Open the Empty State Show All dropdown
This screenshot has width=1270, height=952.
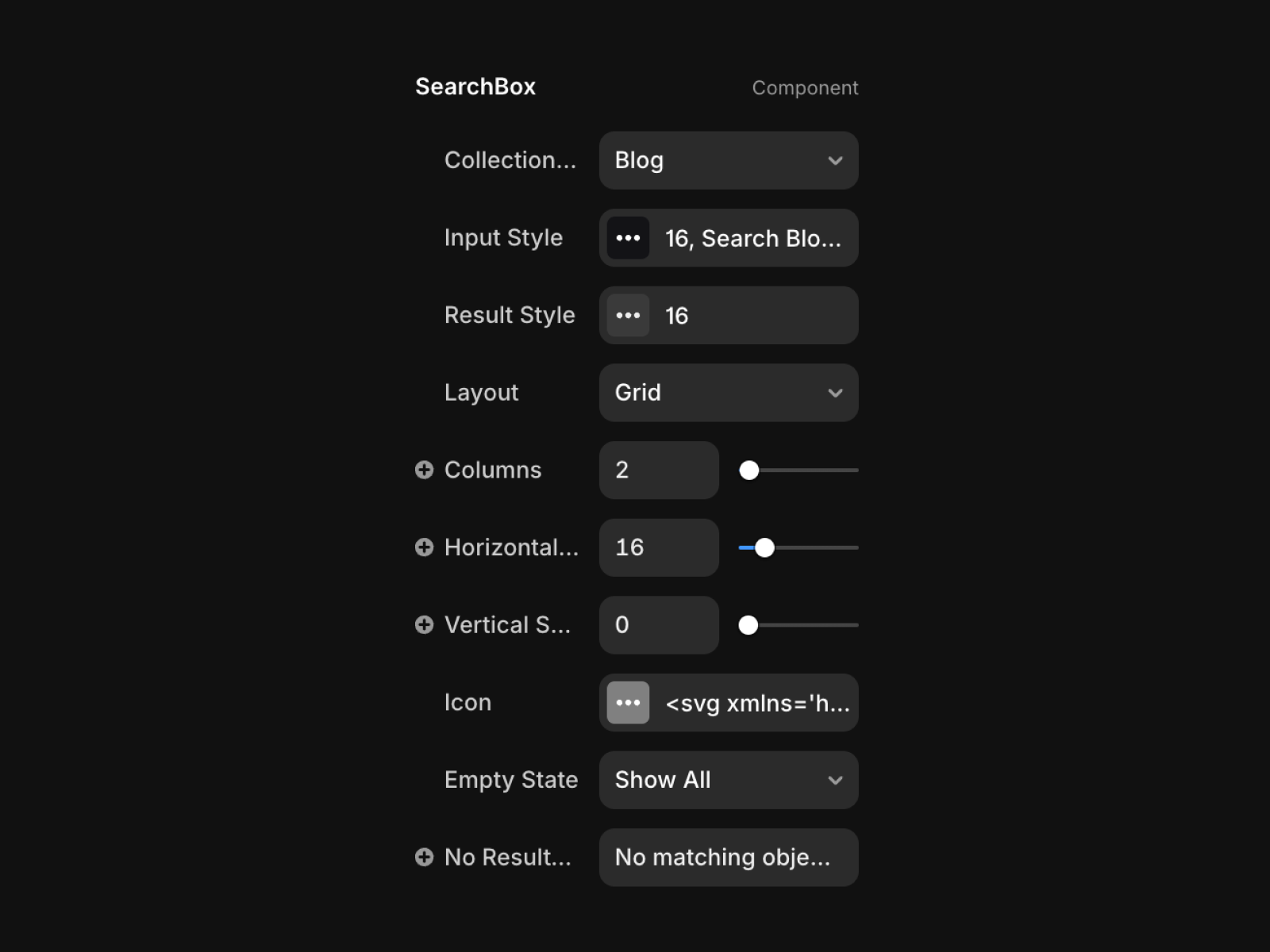click(x=729, y=780)
